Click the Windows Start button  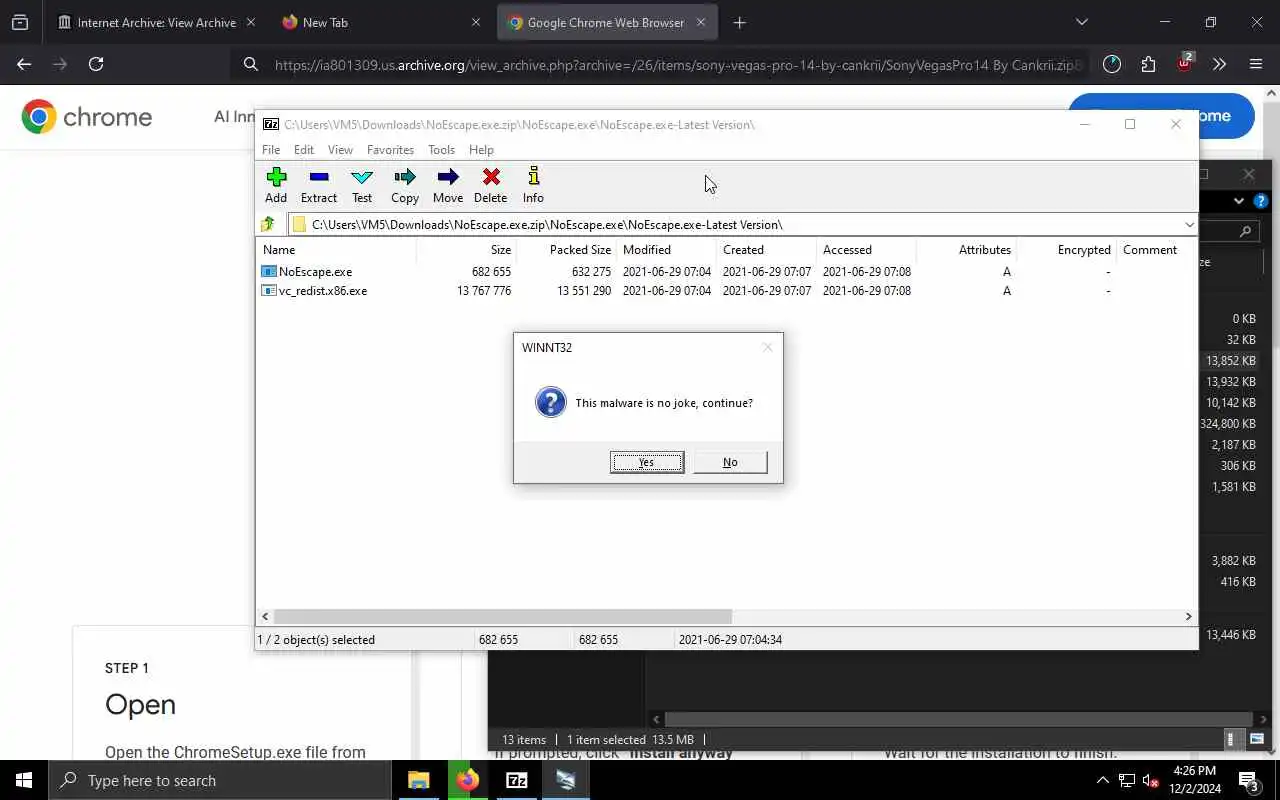point(24,780)
